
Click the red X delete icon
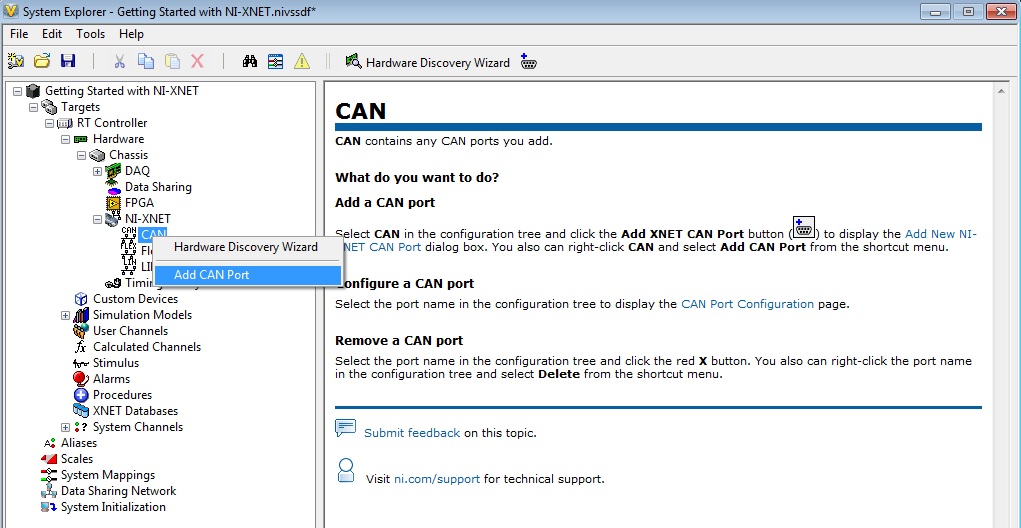click(197, 61)
